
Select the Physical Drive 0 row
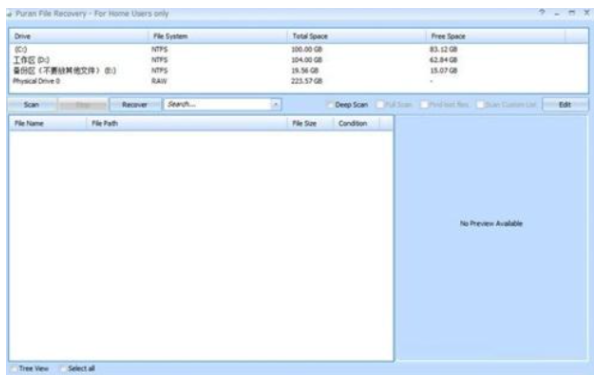[x=298, y=81]
